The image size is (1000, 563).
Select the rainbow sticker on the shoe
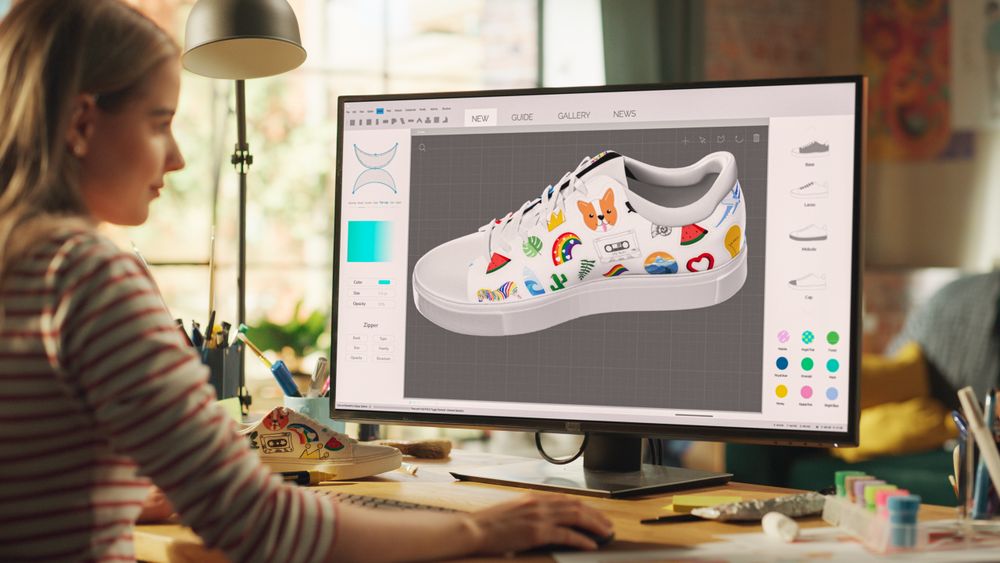click(x=565, y=247)
